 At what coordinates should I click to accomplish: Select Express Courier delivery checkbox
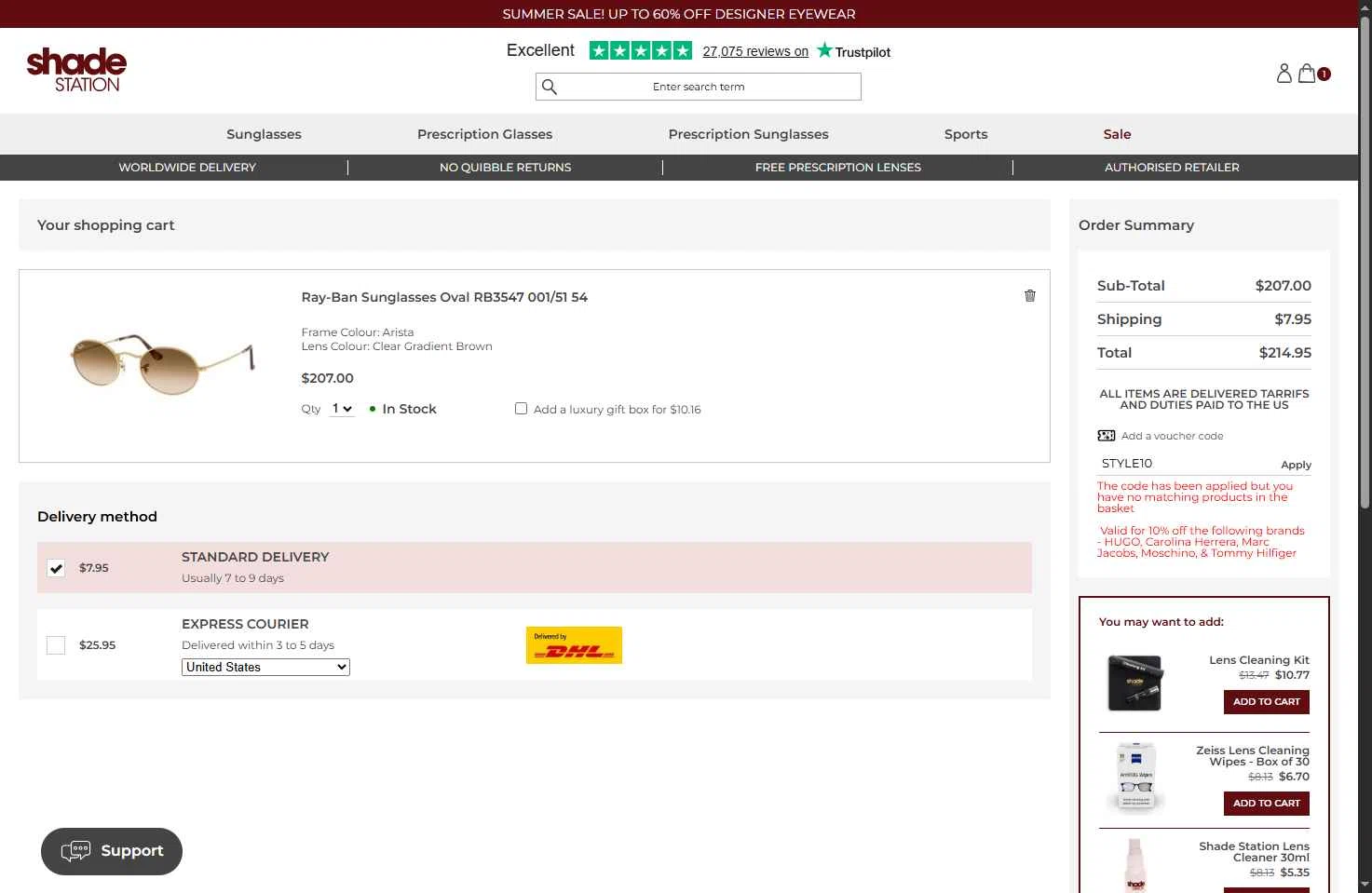coord(56,645)
